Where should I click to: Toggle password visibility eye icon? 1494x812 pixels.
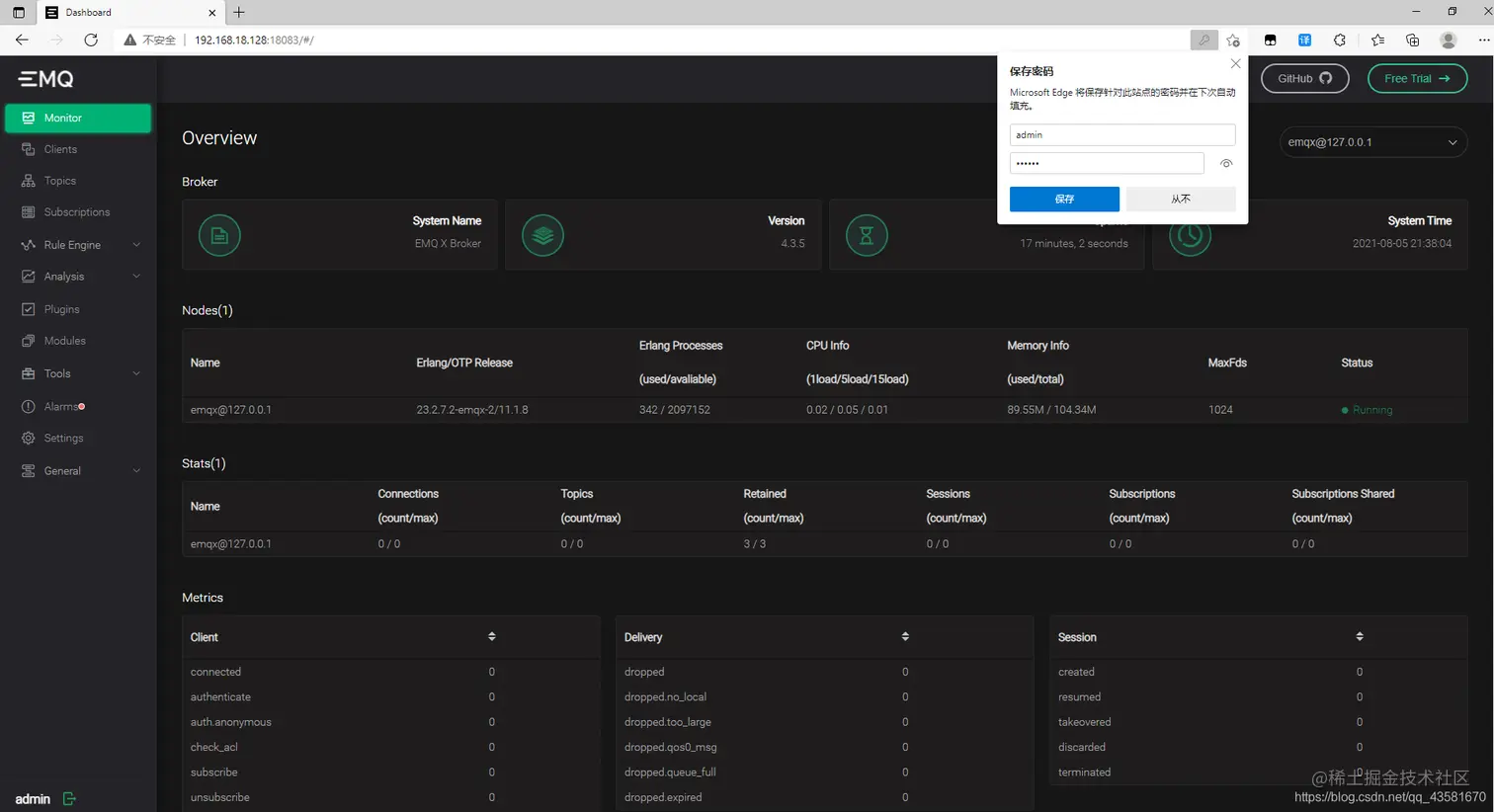1226,164
